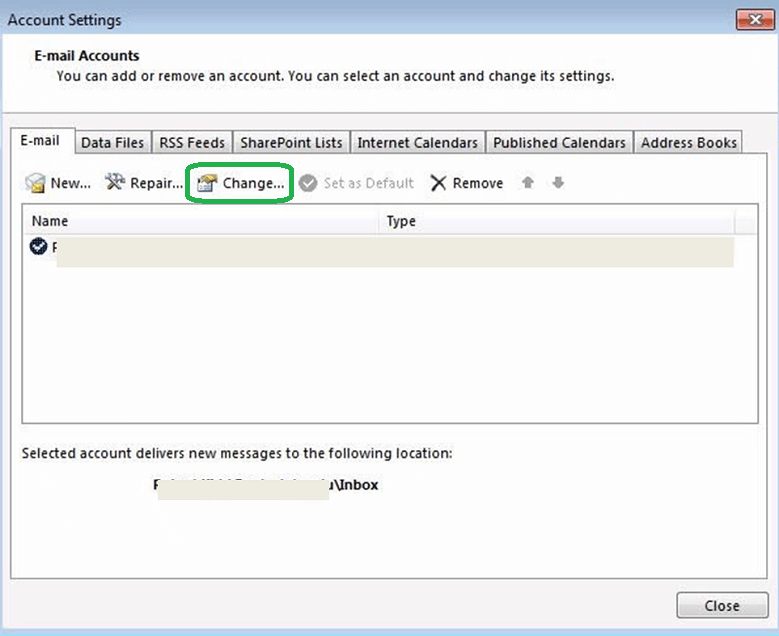Sort by the Name column header

202,221
